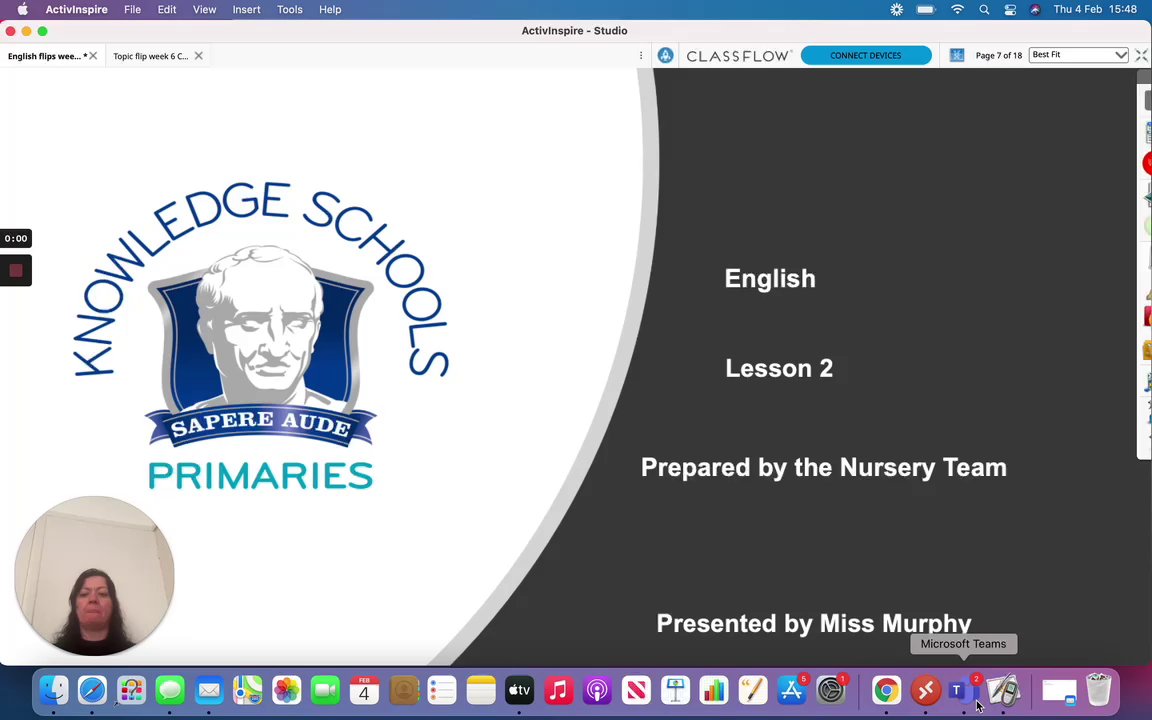
Task: Click the minimized window thumbnail in the dock
Action: coord(1059,691)
